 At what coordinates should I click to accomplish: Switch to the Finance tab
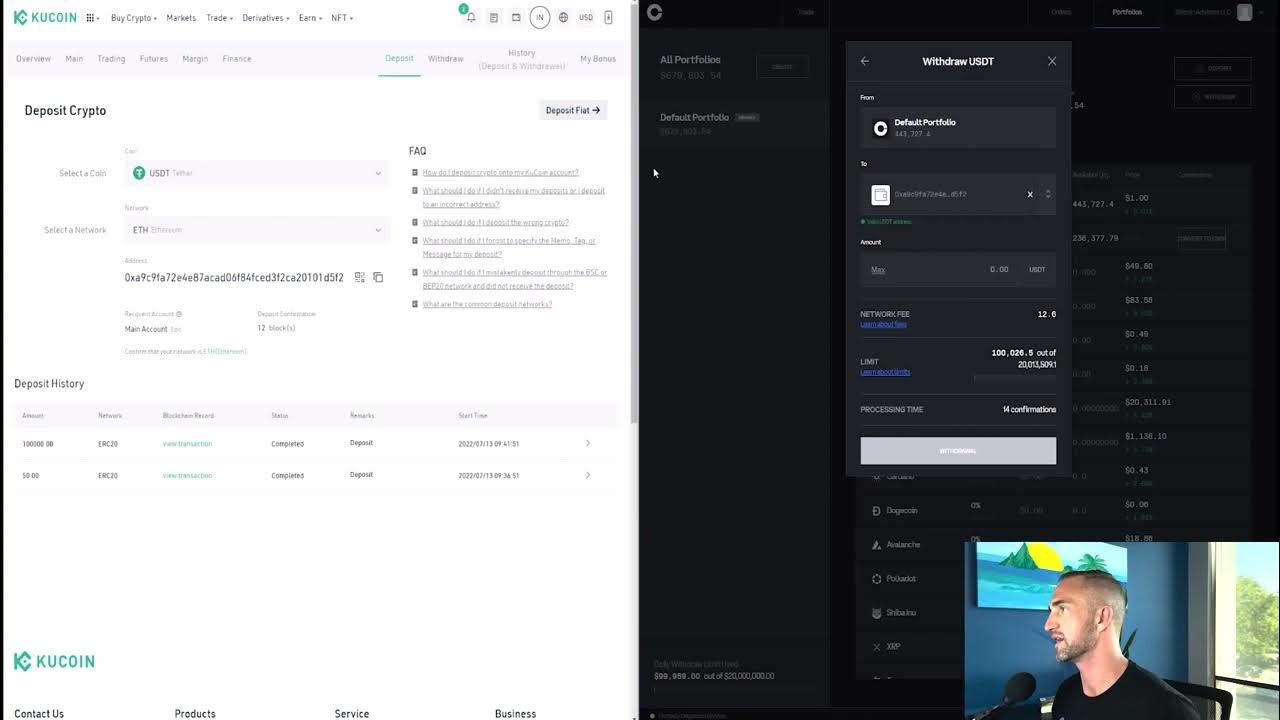(237, 59)
